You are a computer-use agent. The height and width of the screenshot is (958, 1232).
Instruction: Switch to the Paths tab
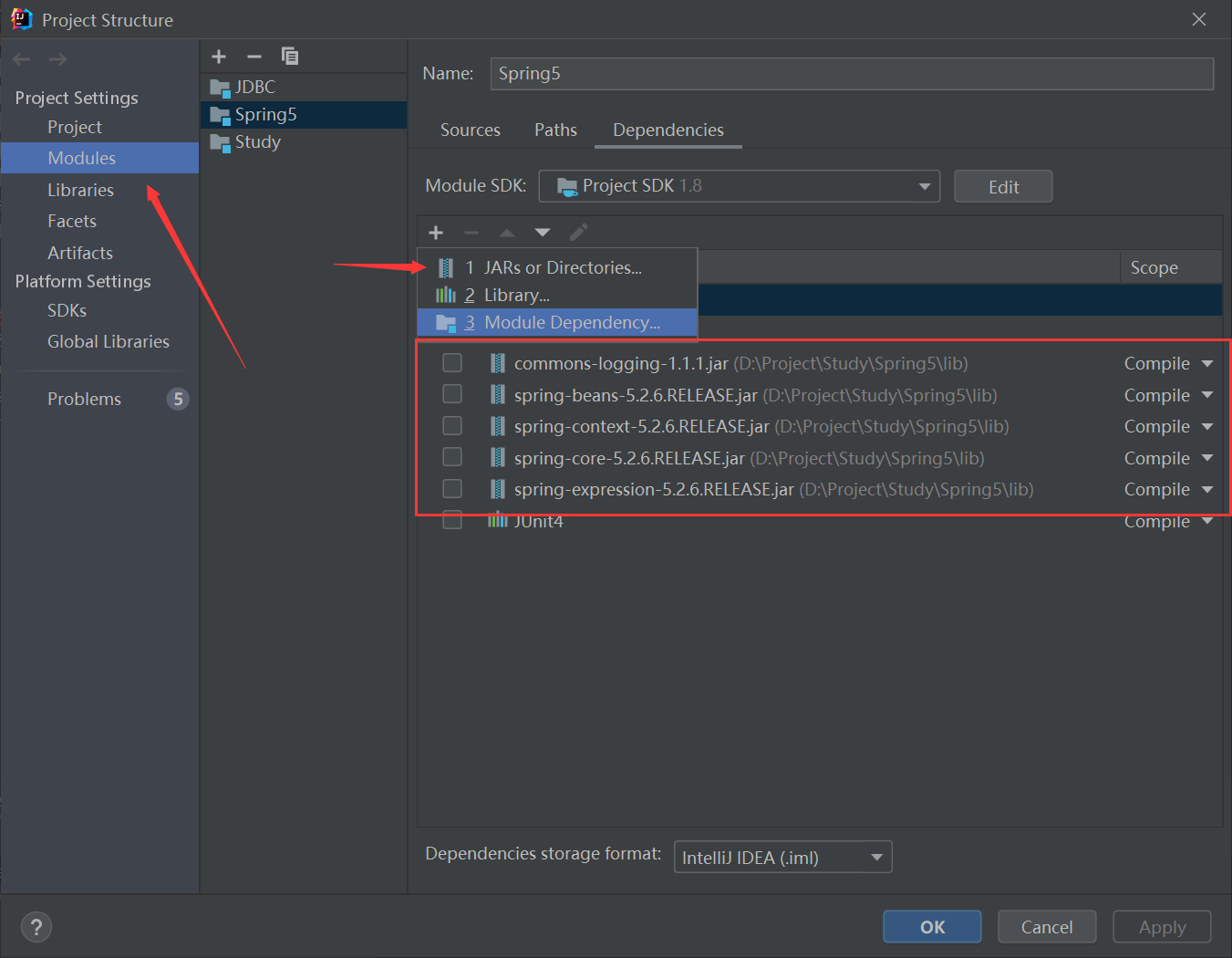(555, 130)
